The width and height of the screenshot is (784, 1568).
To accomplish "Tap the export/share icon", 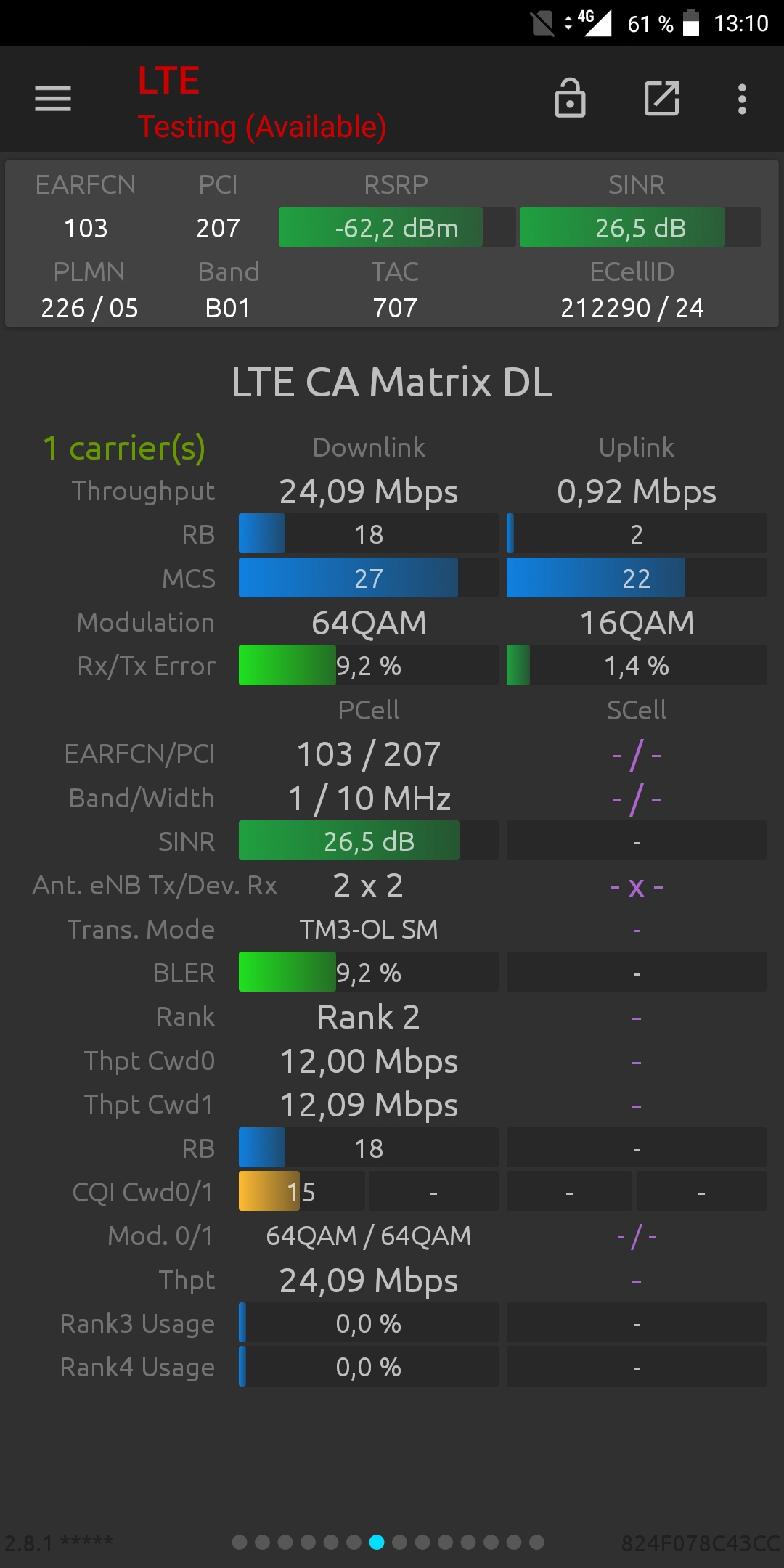I will pos(661,98).
